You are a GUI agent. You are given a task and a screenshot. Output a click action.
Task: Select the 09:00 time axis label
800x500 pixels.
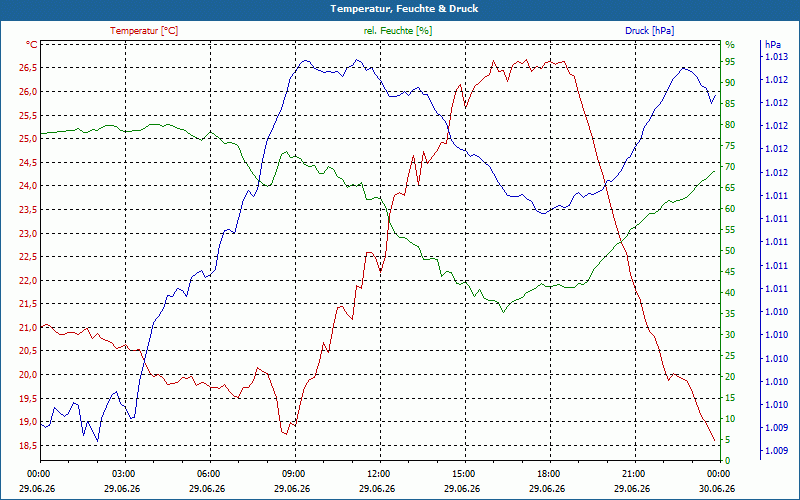[295, 473]
